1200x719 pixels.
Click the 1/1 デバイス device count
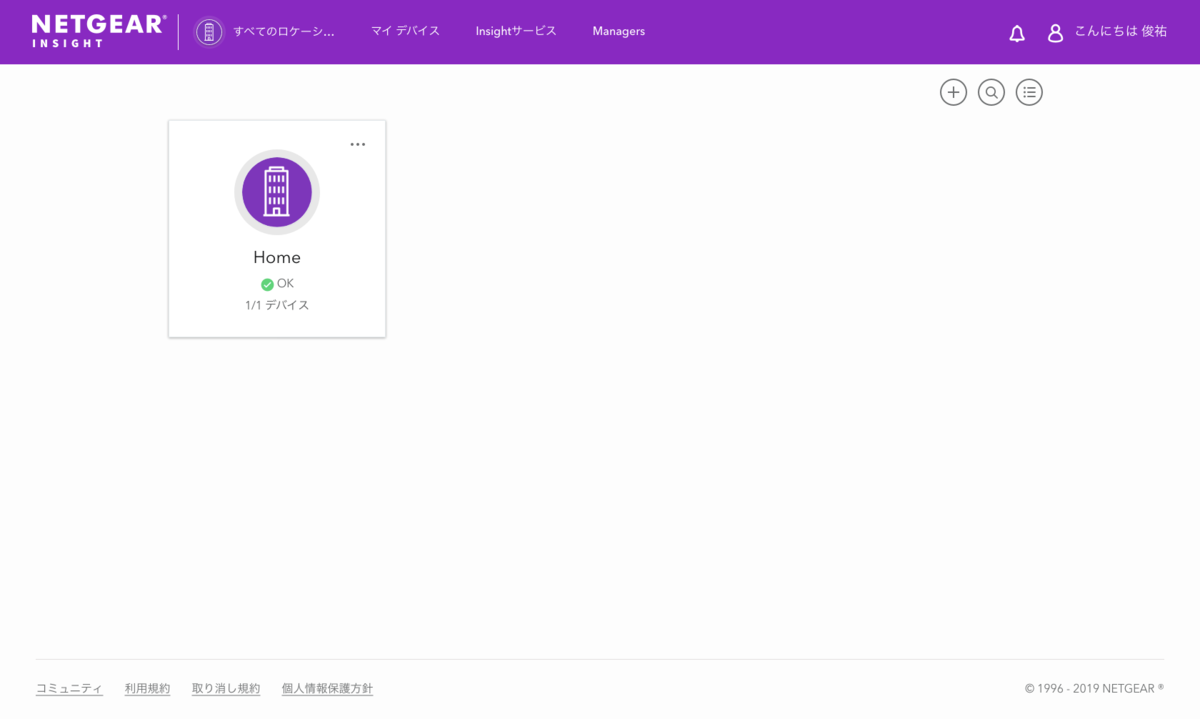[277, 305]
